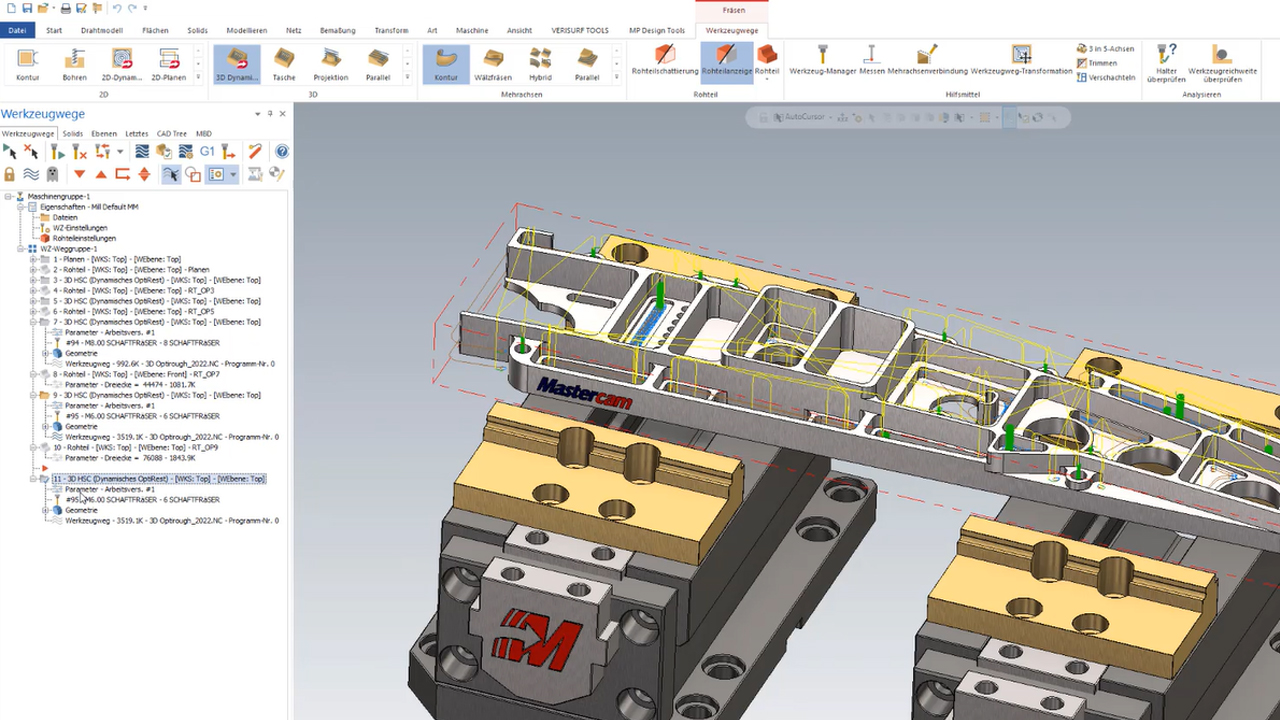Toggle the Rohteilanzeige stock display
The width and height of the screenshot is (1280, 720).
tap(725, 60)
